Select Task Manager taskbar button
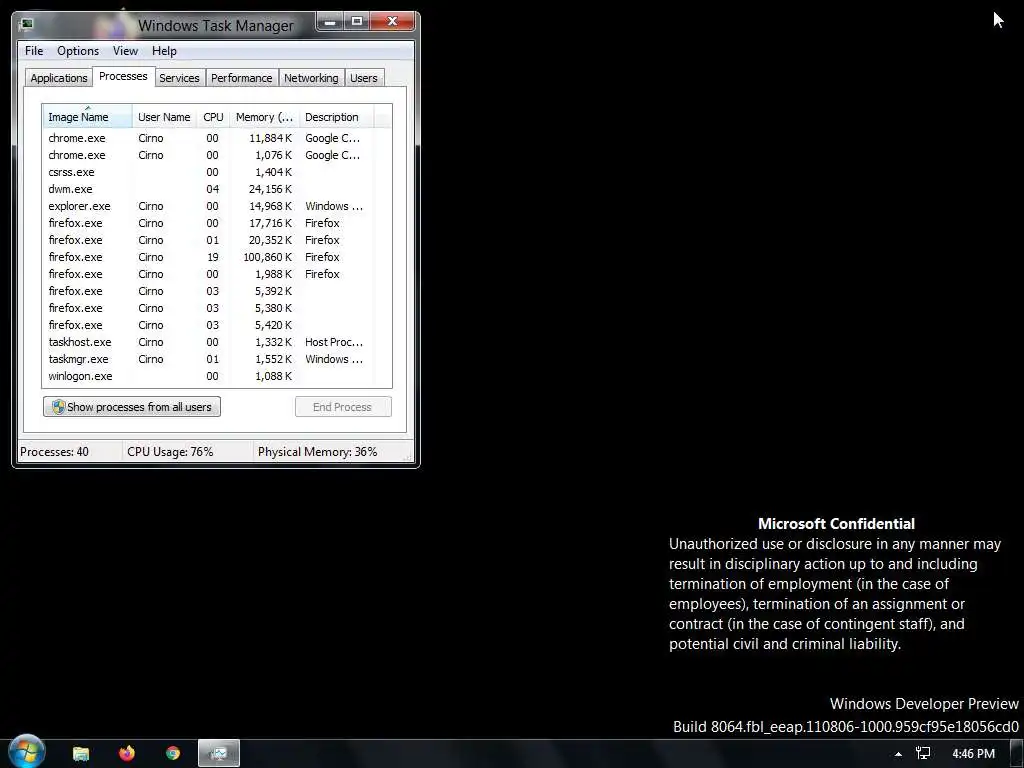1024x768 pixels. 219,754
